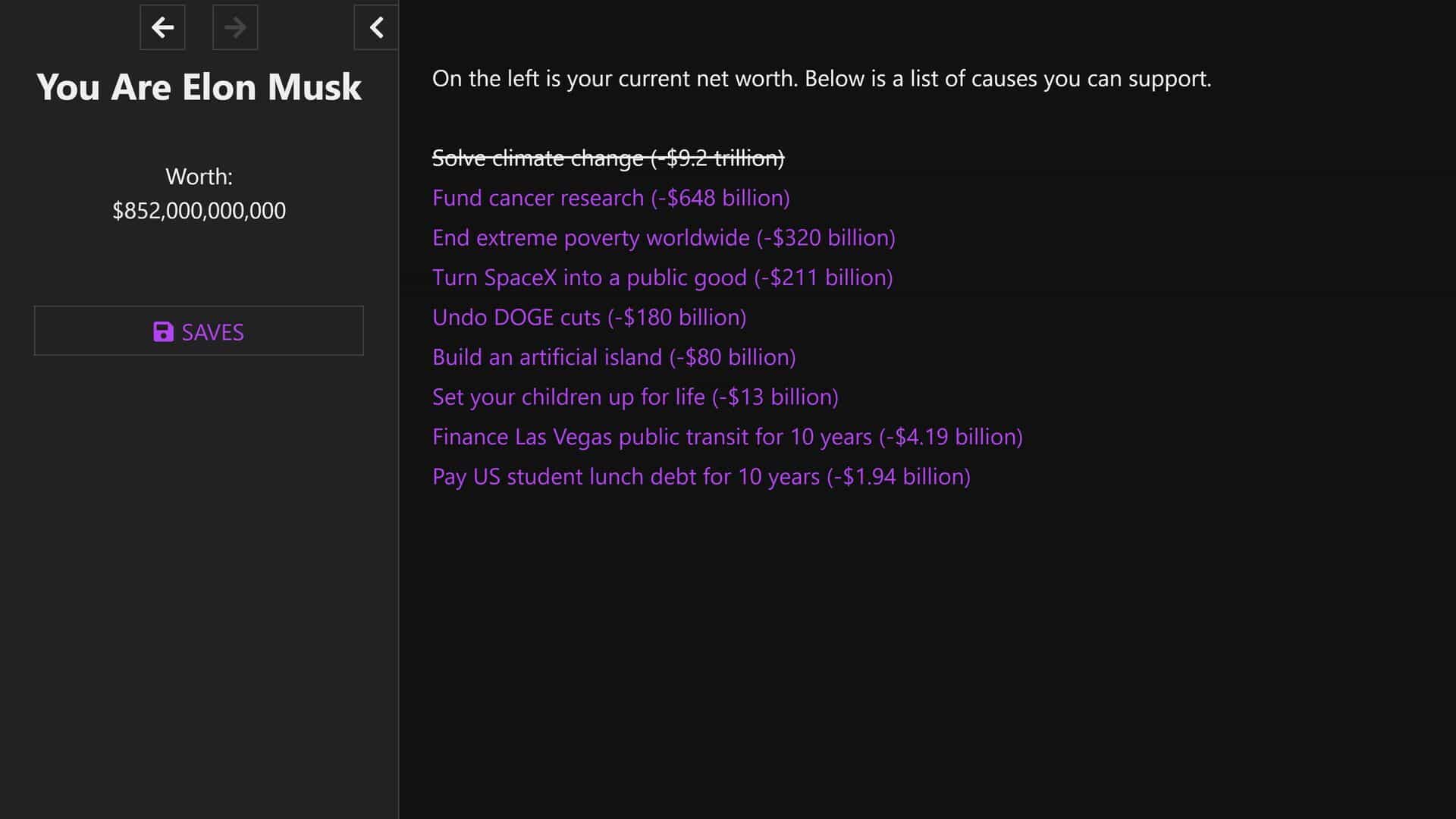The image size is (1456, 819).
Task: Select Finance Las Vegas public transit link
Action: (727, 437)
